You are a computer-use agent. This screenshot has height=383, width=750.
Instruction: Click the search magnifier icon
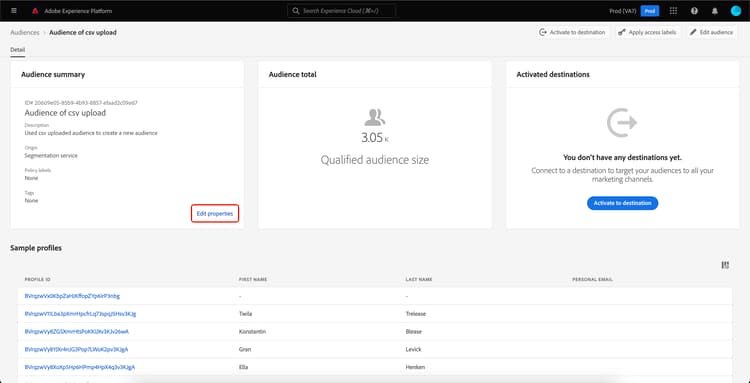pos(296,11)
